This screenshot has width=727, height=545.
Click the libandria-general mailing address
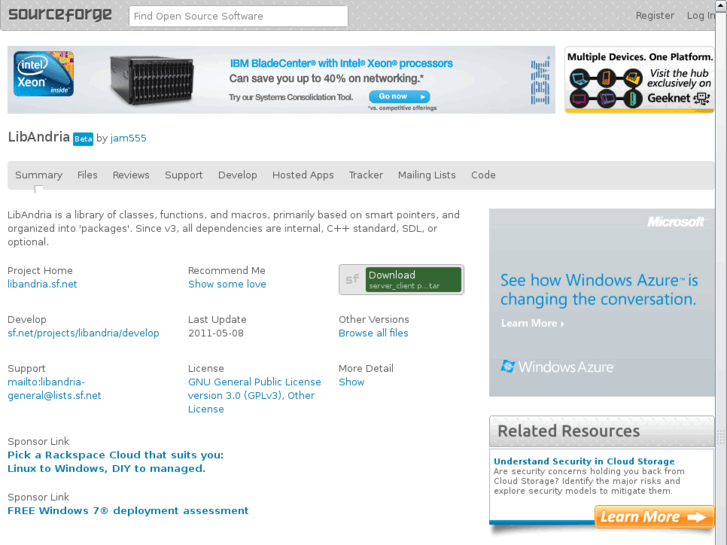[x=54, y=389]
